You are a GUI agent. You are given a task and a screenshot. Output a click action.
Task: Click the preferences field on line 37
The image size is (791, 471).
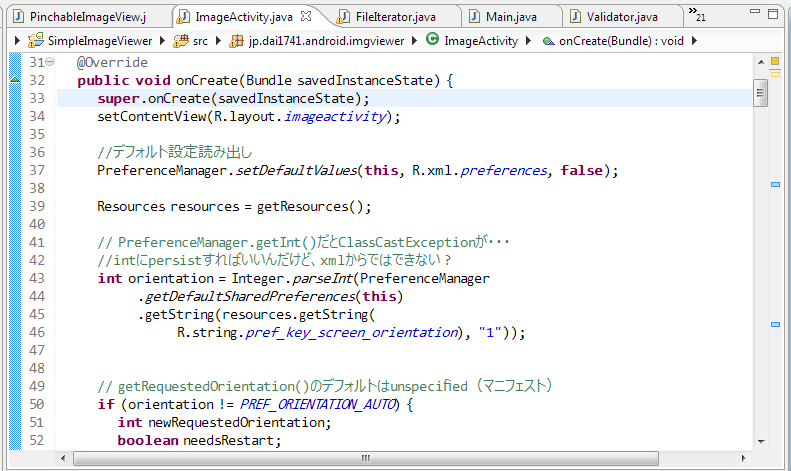503,170
